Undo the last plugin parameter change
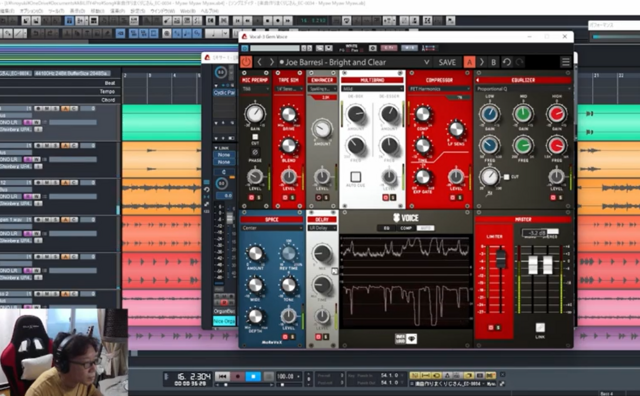 tap(507, 62)
